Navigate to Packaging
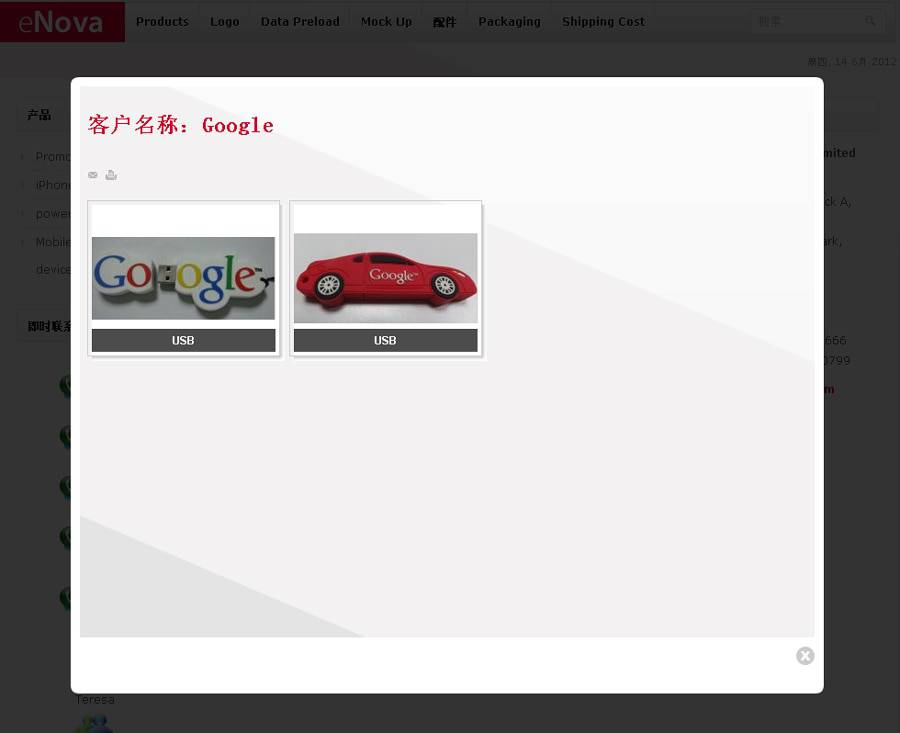Screen dimensions: 900x733 tap(509, 21)
